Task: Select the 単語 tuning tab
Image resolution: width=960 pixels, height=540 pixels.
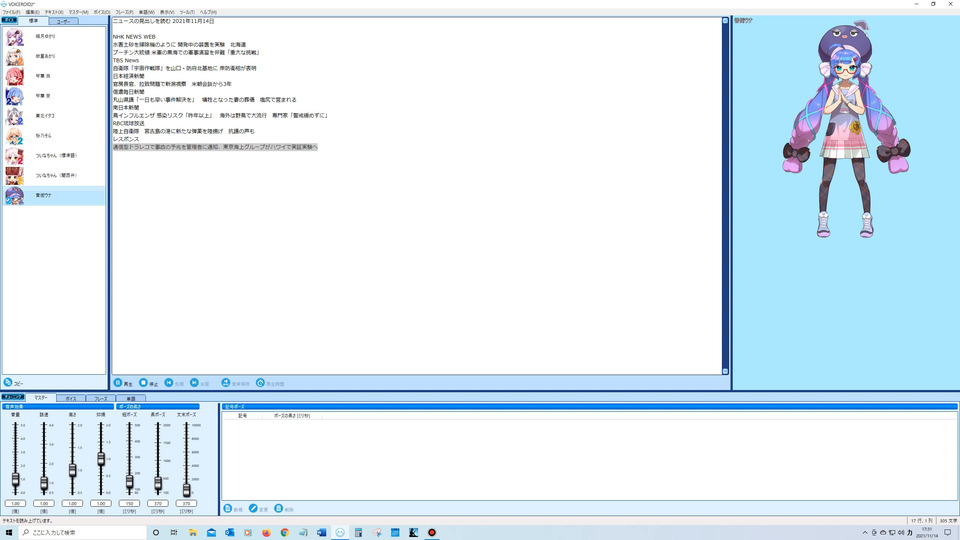Action: pyautogui.click(x=130, y=399)
